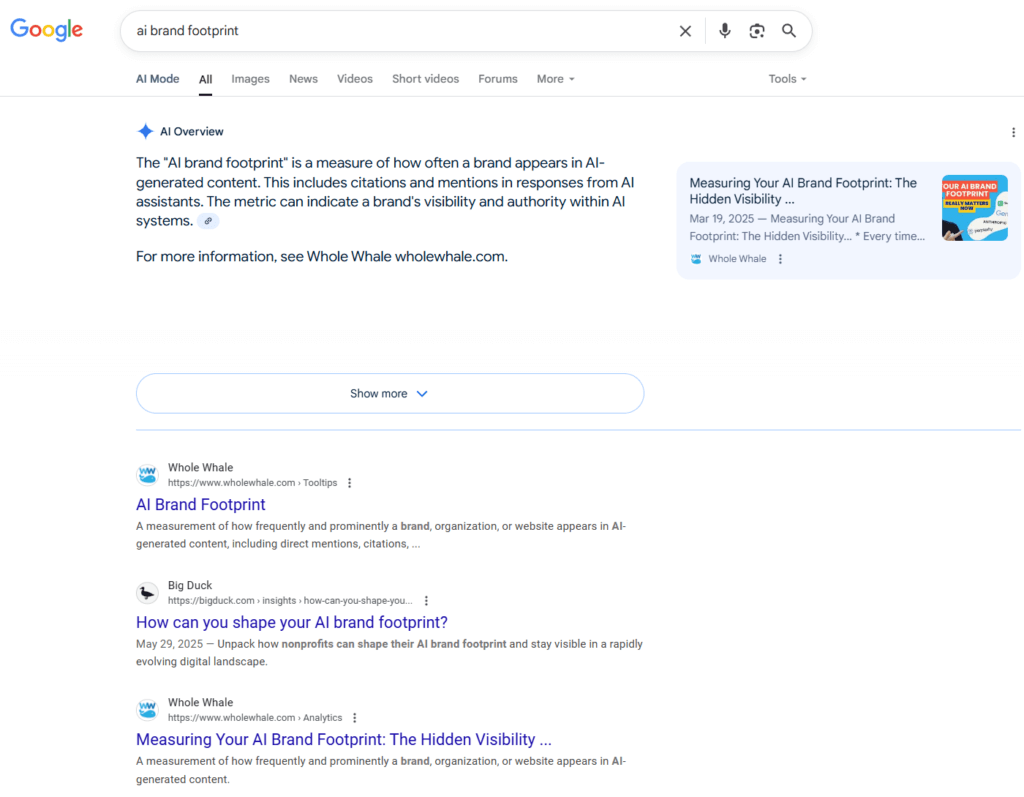Clear the search box text
The width and height of the screenshot is (1024, 797).
685,31
